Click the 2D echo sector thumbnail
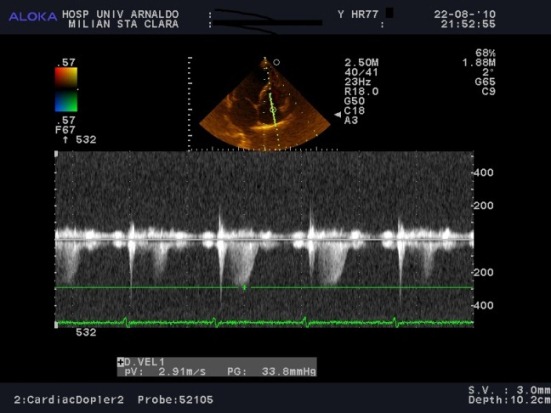 tap(265, 104)
